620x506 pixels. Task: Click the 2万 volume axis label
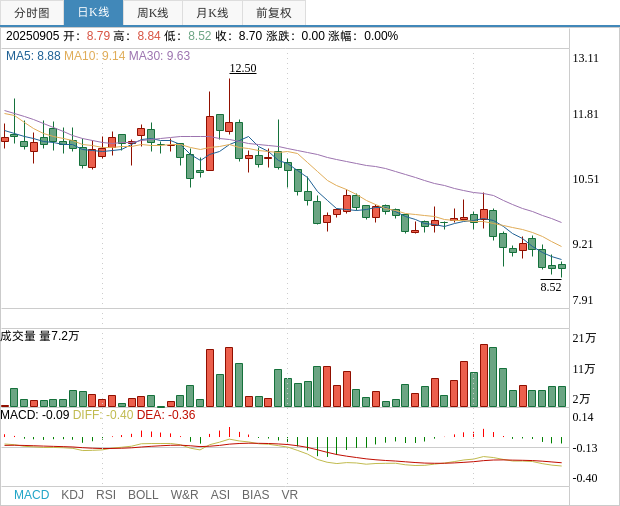click(x=581, y=399)
